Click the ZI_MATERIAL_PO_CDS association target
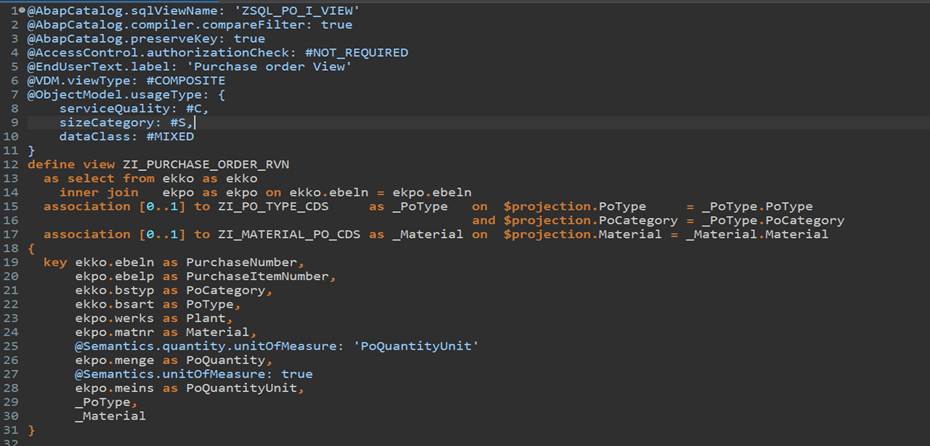Viewport: 930px width, 446px height. tap(289, 234)
